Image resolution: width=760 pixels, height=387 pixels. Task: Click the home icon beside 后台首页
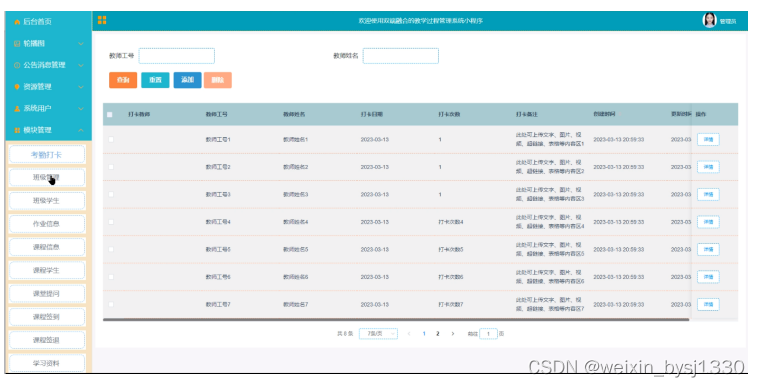17,22
